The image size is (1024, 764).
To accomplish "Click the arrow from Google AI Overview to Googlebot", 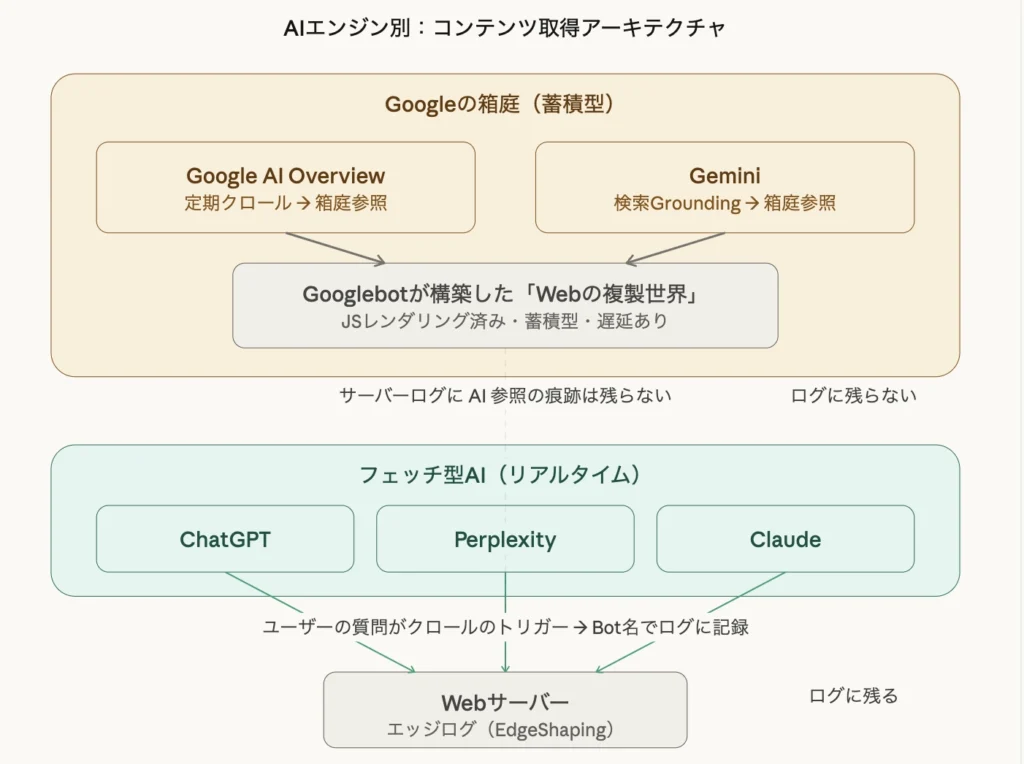I will click(x=334, y=248).
